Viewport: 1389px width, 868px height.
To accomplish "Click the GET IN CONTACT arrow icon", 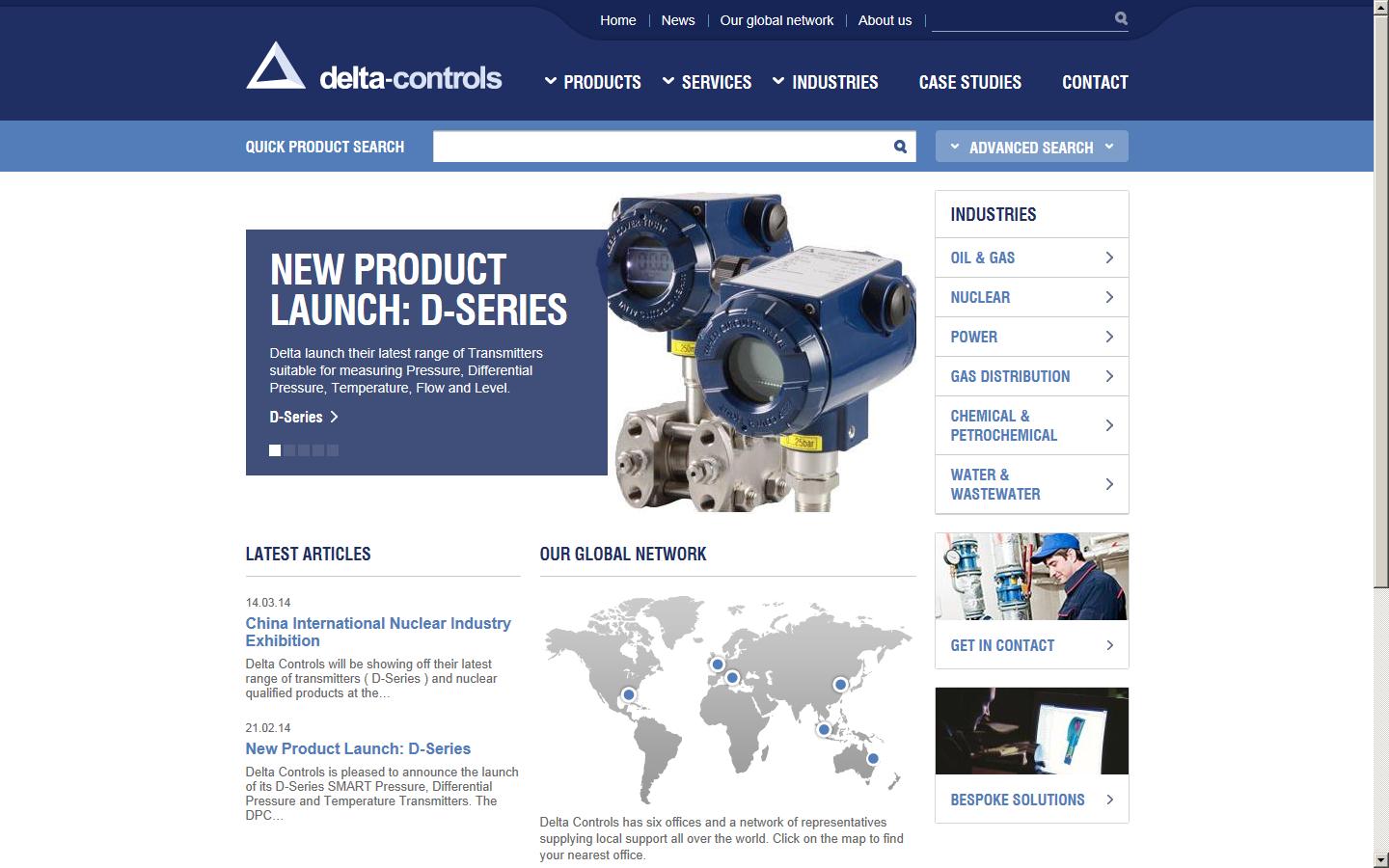I will click(1111, 645).
